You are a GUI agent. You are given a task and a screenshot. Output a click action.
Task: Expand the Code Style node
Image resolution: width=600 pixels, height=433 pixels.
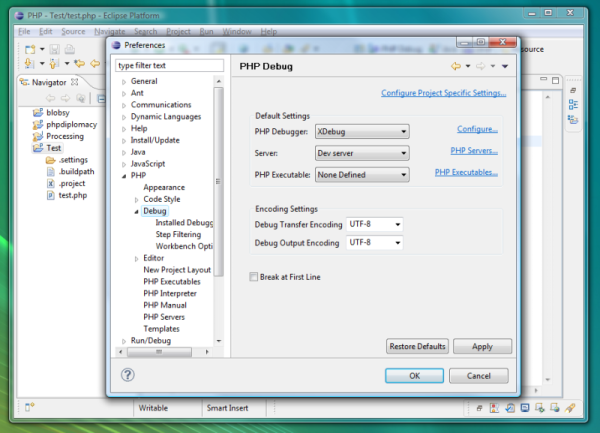[x=136, y=200]
